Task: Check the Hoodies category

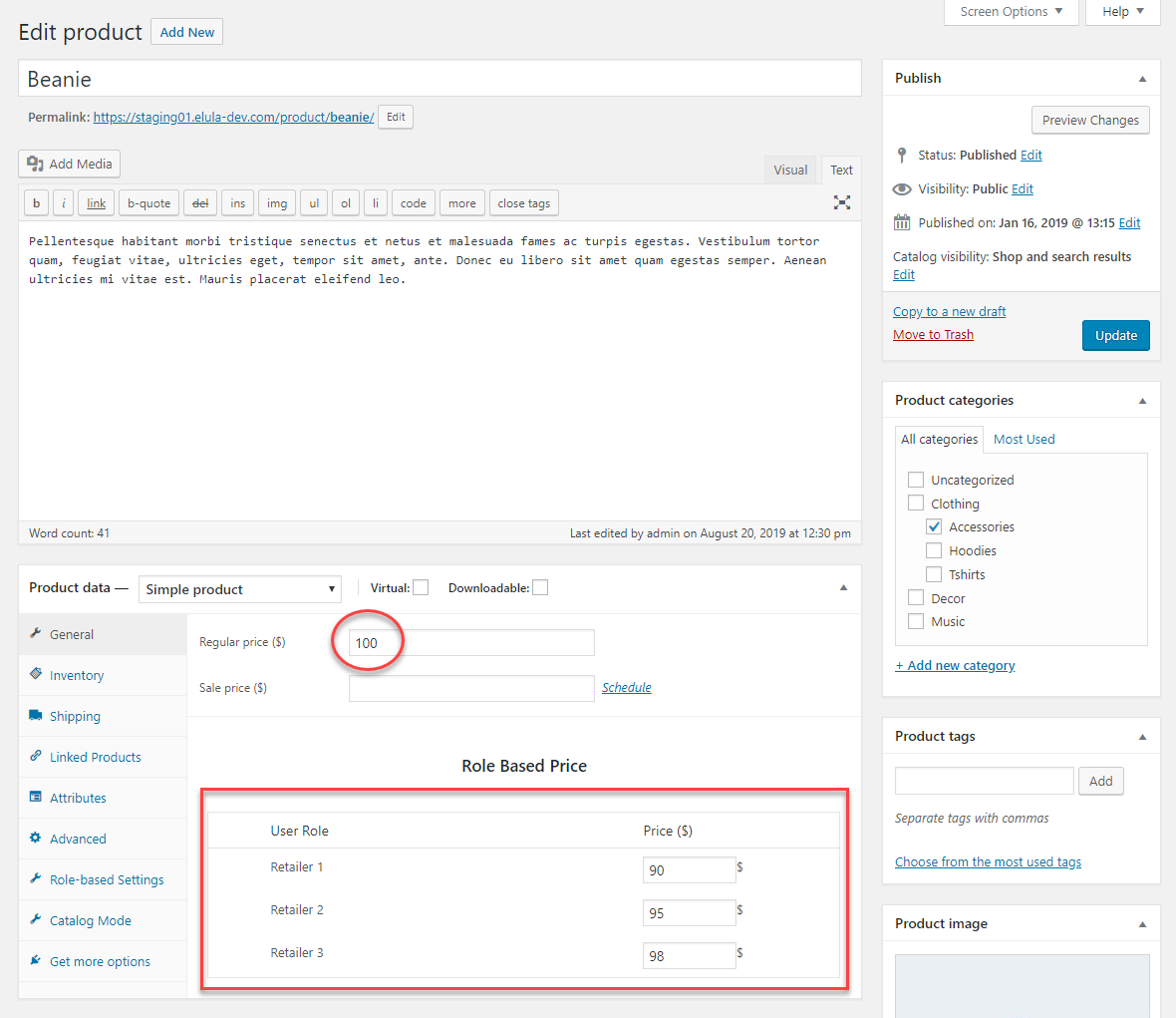Action: [933, 550]
